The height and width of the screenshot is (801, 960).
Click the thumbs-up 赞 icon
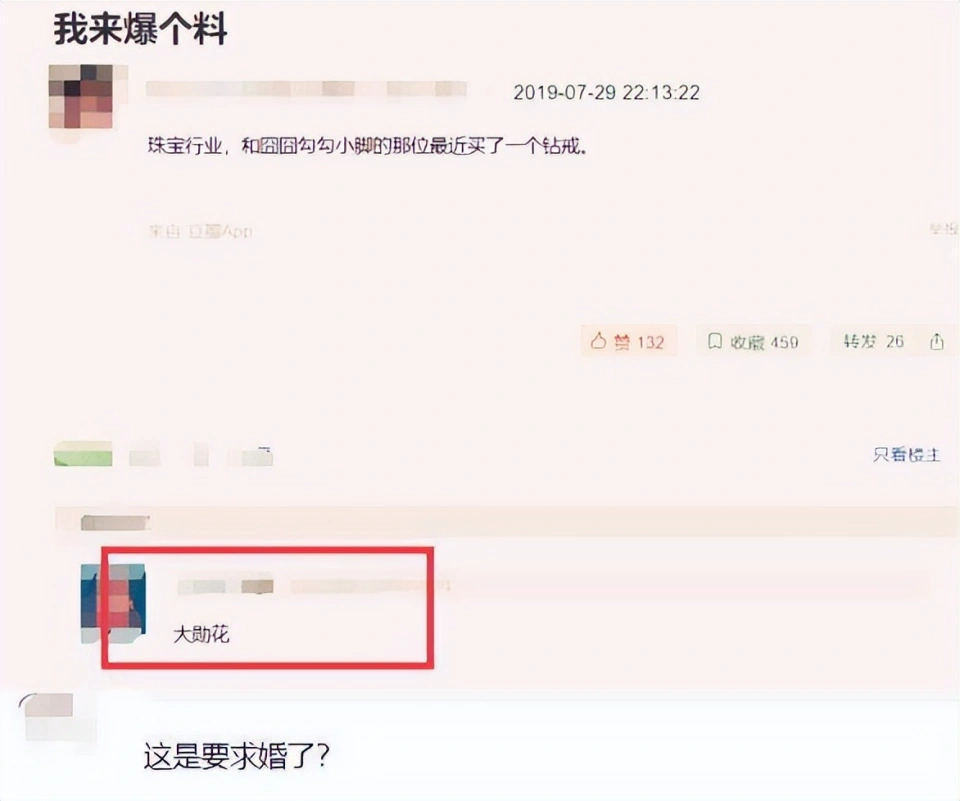pyautogui.click(x=598, y=340)
